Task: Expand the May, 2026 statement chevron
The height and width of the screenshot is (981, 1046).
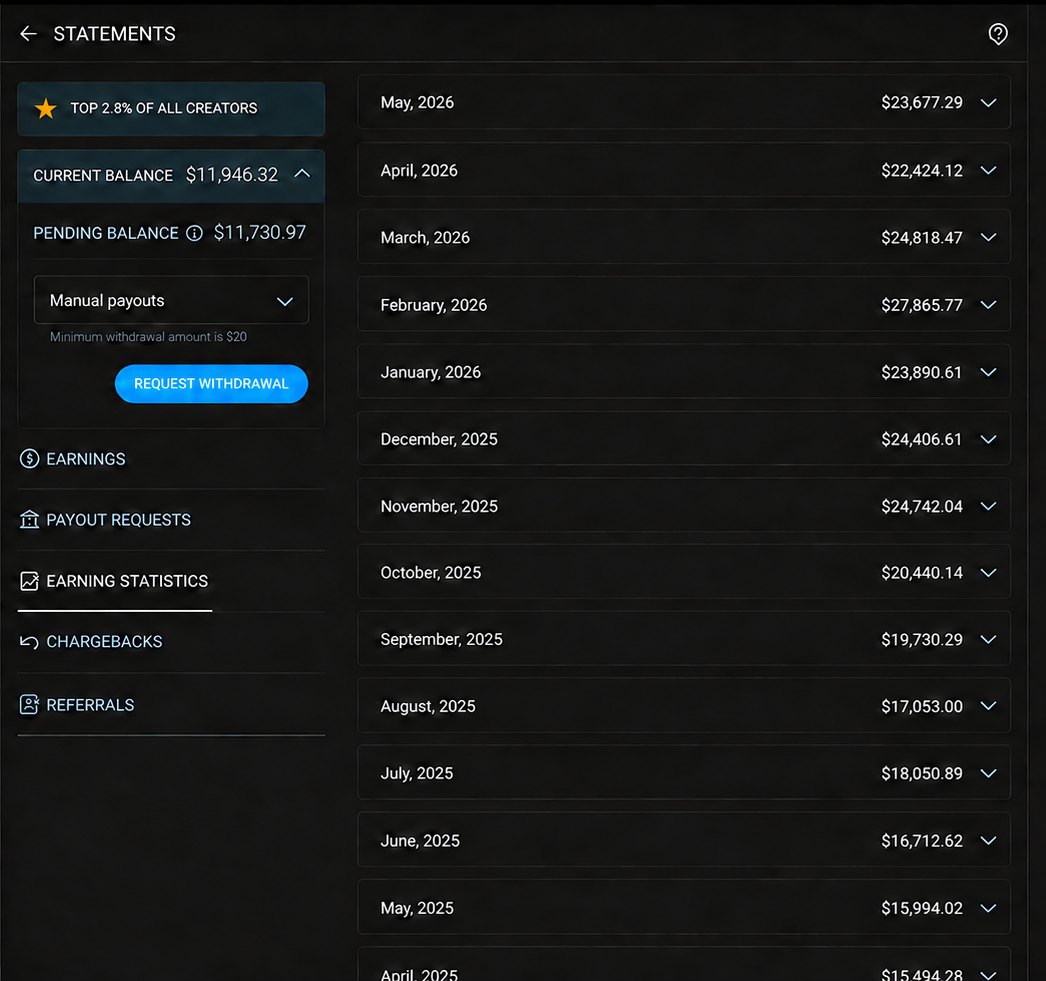Action: pyautogui.click(x=988, y=103)
